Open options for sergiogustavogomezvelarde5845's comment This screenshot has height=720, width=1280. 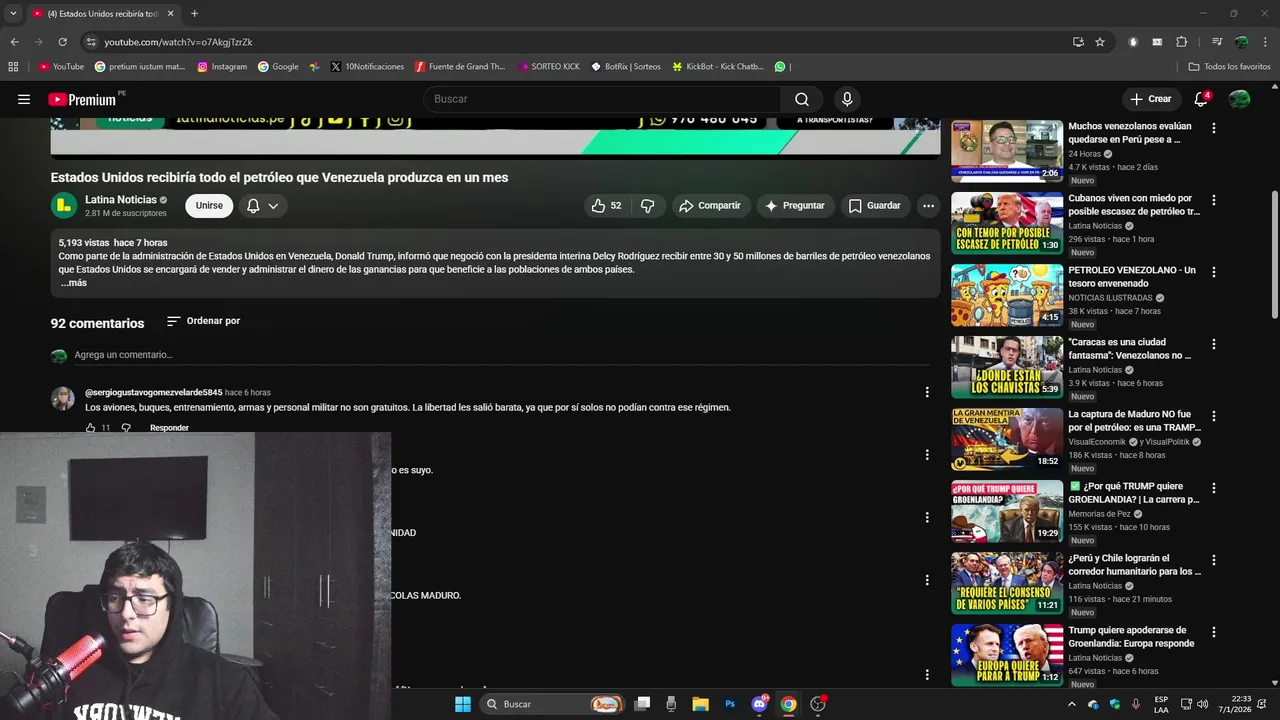tap(927, 392)
